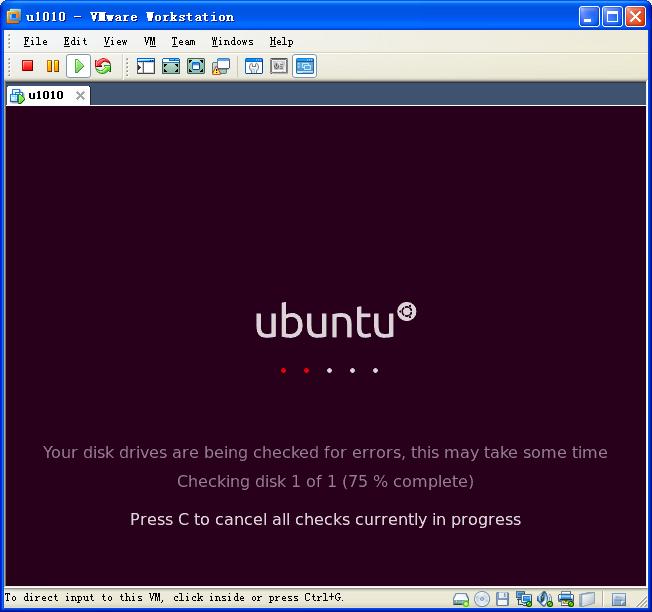The width and height of the screenshot is (652, 612).
Task: Click the 'To direct input to this VM' status text
Action: point(174,597)
